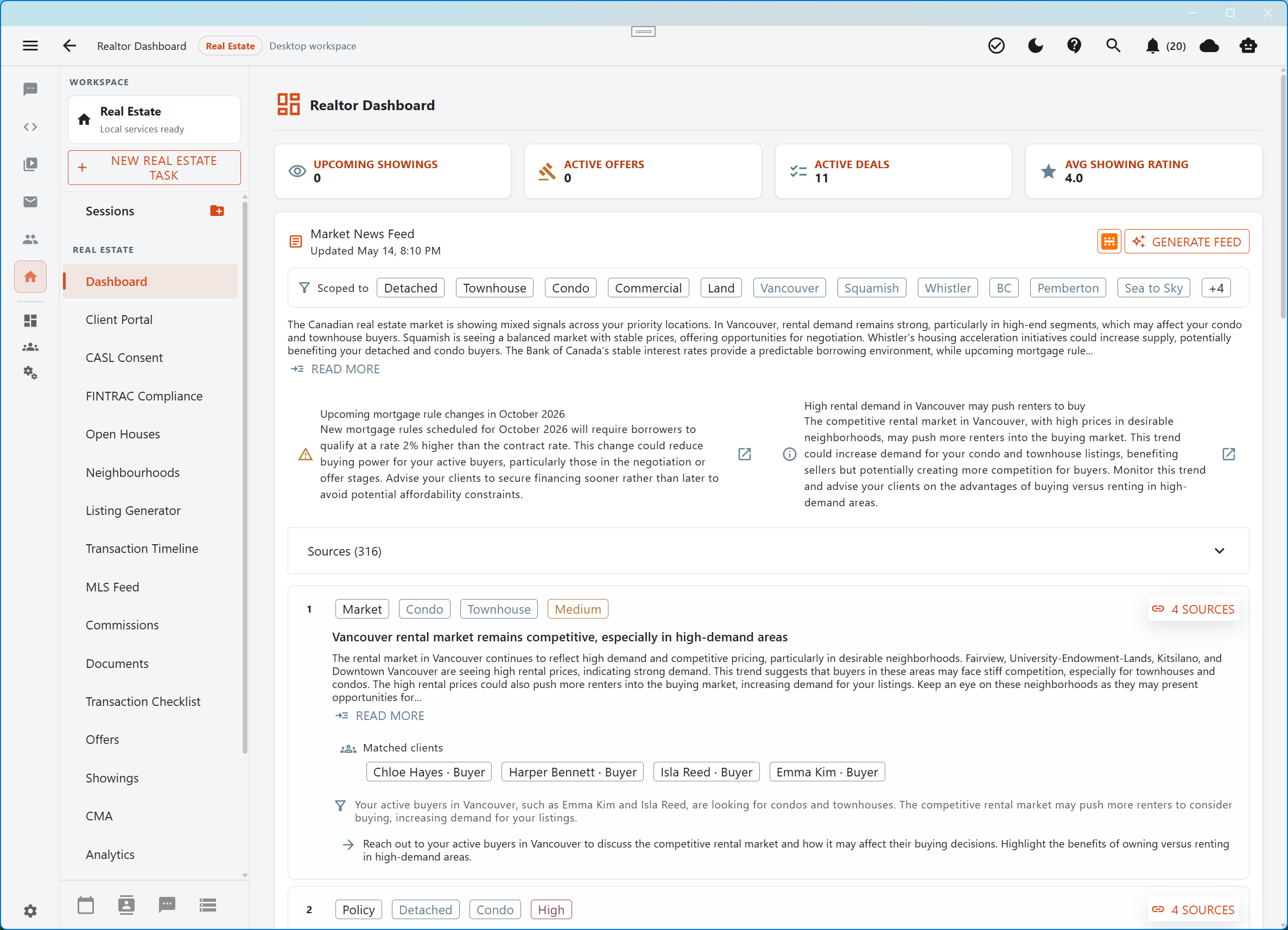Open contacts people icon in left rail
The height and width of the screenshot is (930, 1288).
tap(30, 239)
